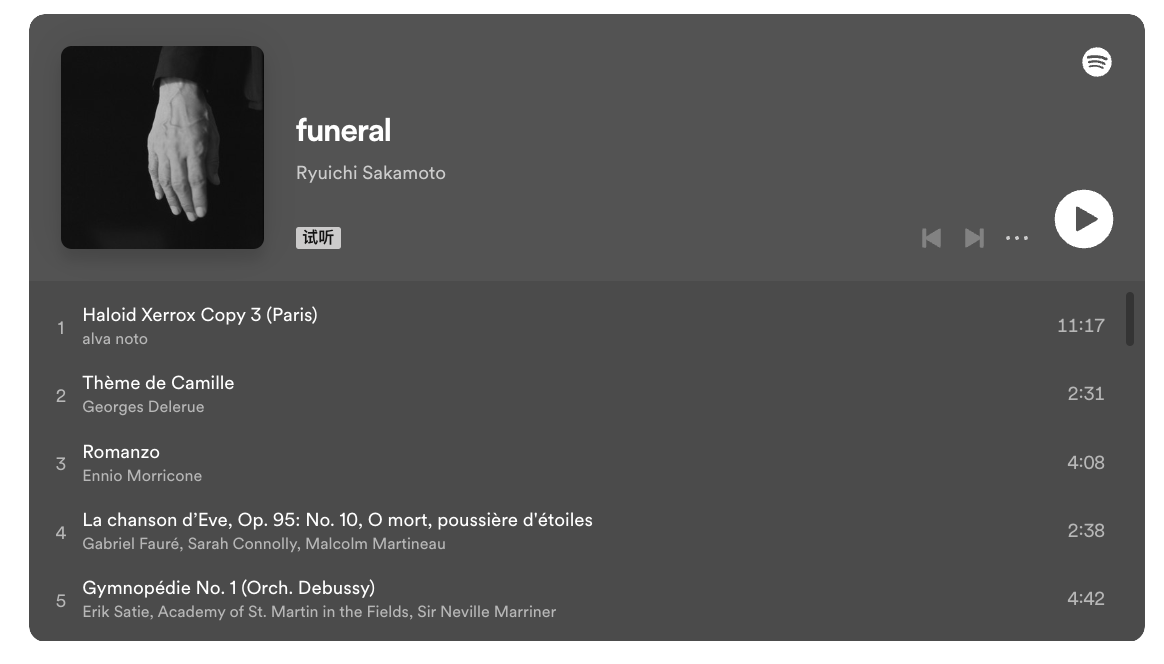
Task: Play Gymnopédie No. 1 (Orch. Debussy)
Action: (228, 588)
